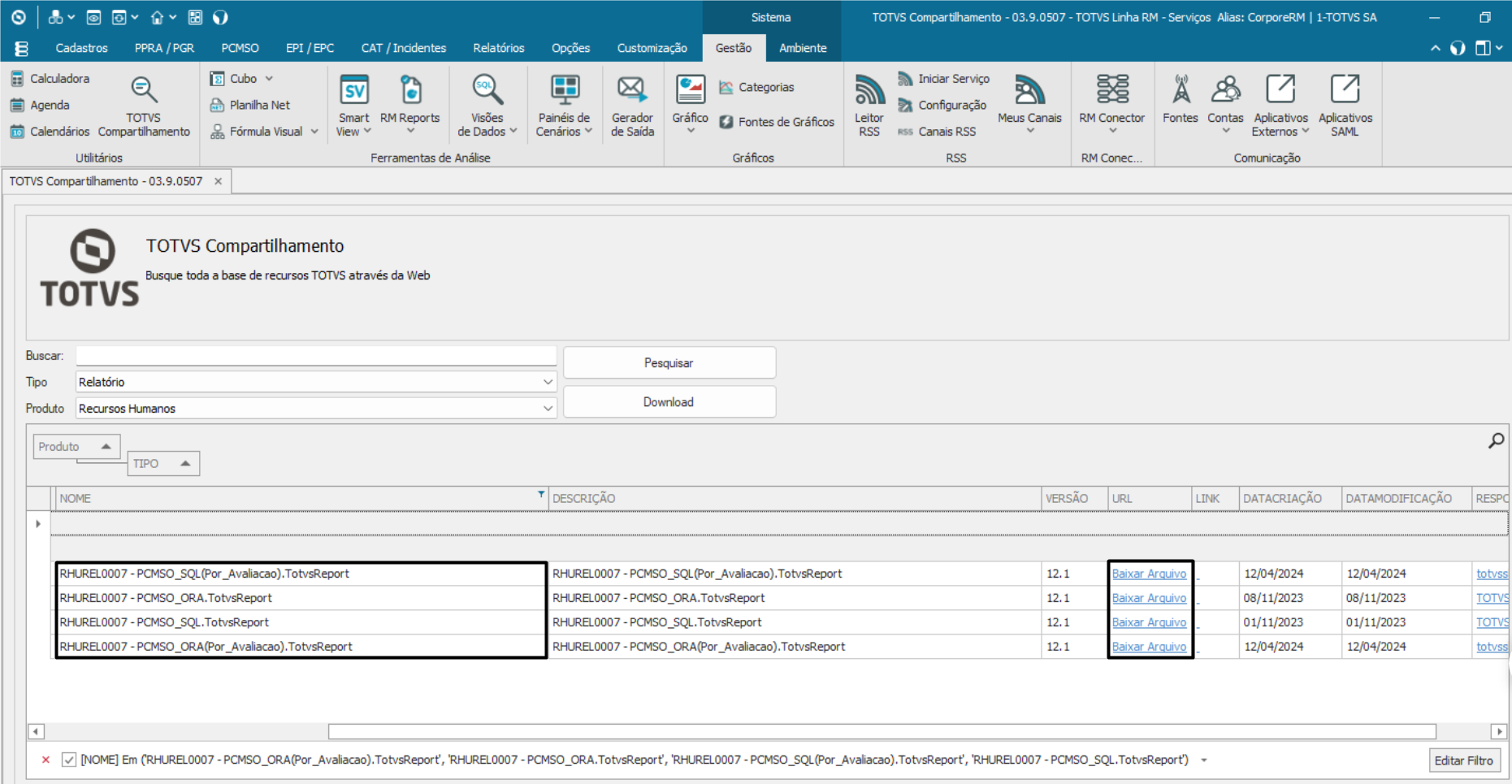
Task: Open the Agenda utility
Action: pos(41,105)
